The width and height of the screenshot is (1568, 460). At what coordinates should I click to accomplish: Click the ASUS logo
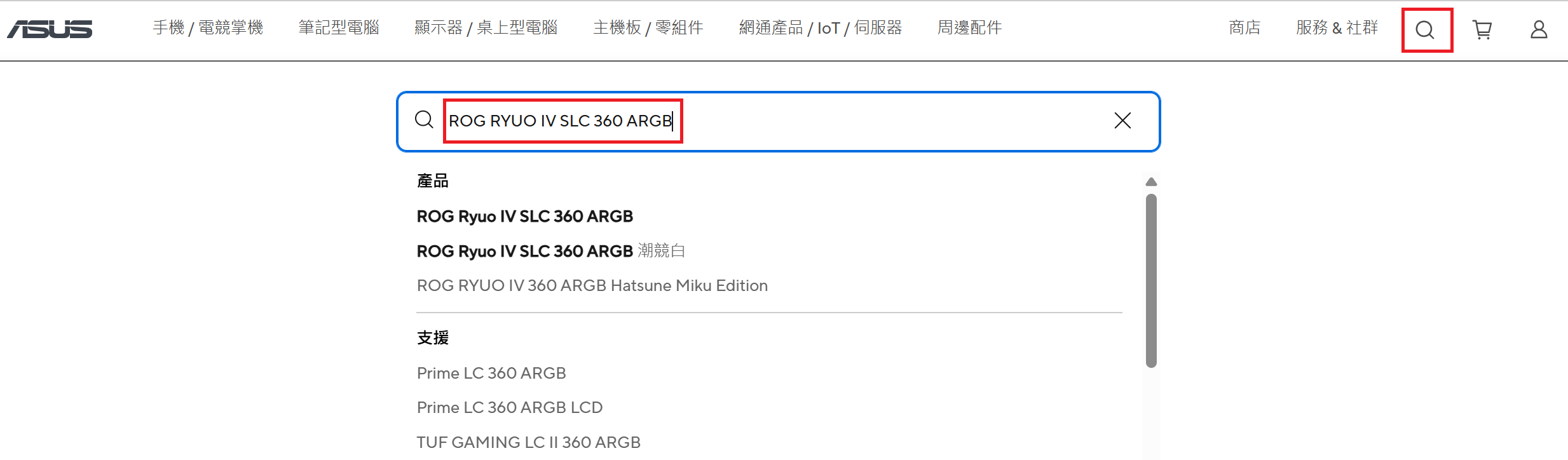pos(50,29)
